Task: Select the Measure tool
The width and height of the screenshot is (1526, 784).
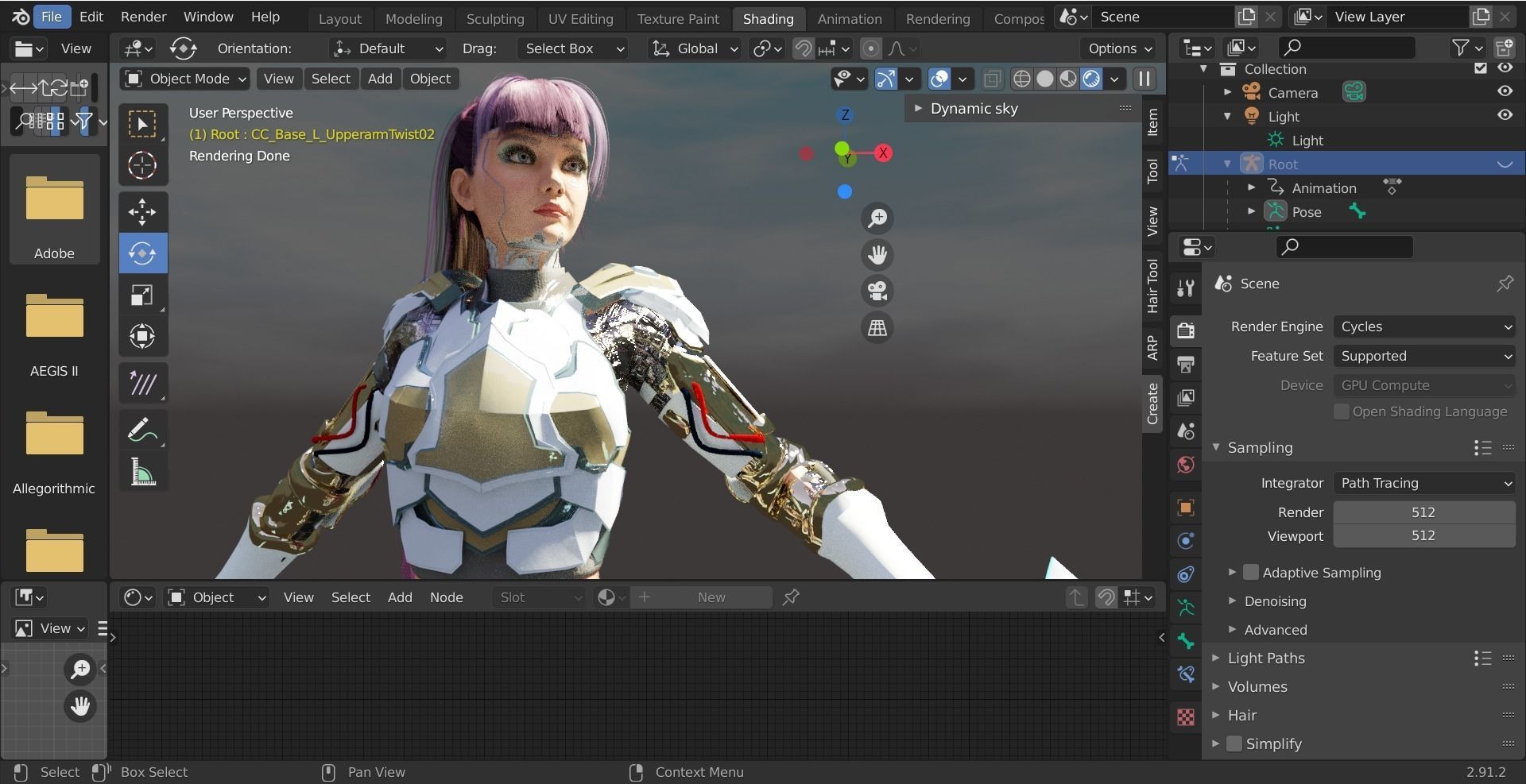Action: click(x=143, y=471)
